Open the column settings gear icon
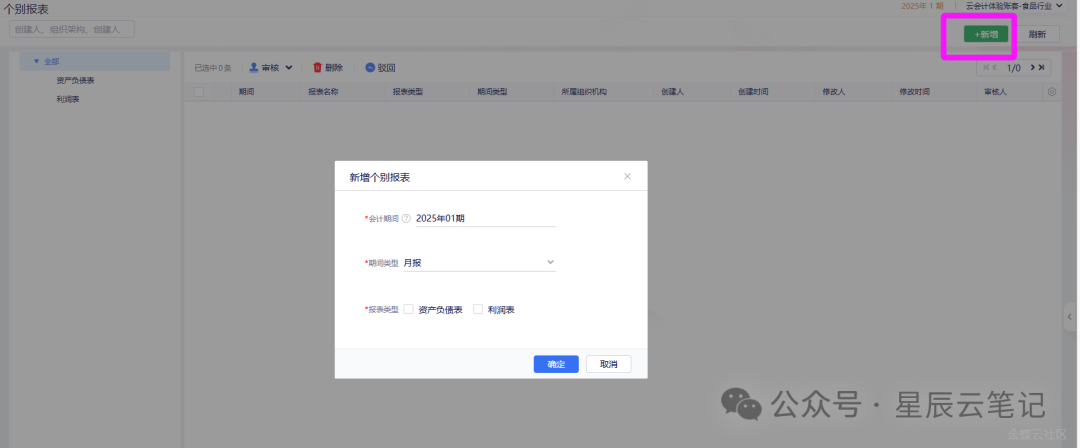Image resolution: width=1080 pixels, height=448 pixels. 1051,92
